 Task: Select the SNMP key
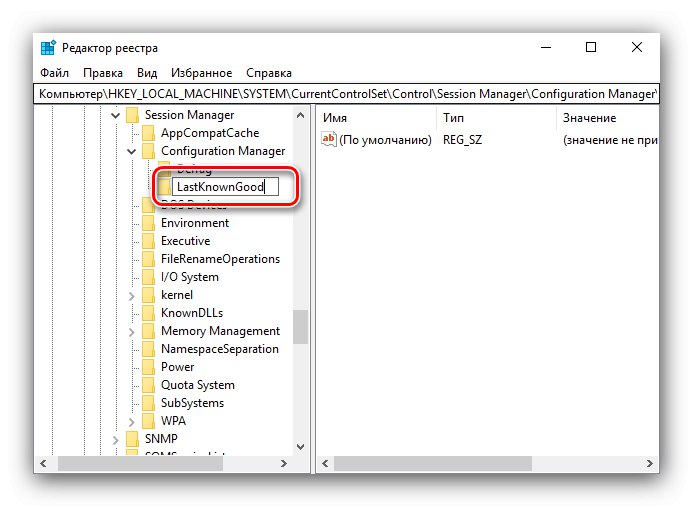coord(161,439)
